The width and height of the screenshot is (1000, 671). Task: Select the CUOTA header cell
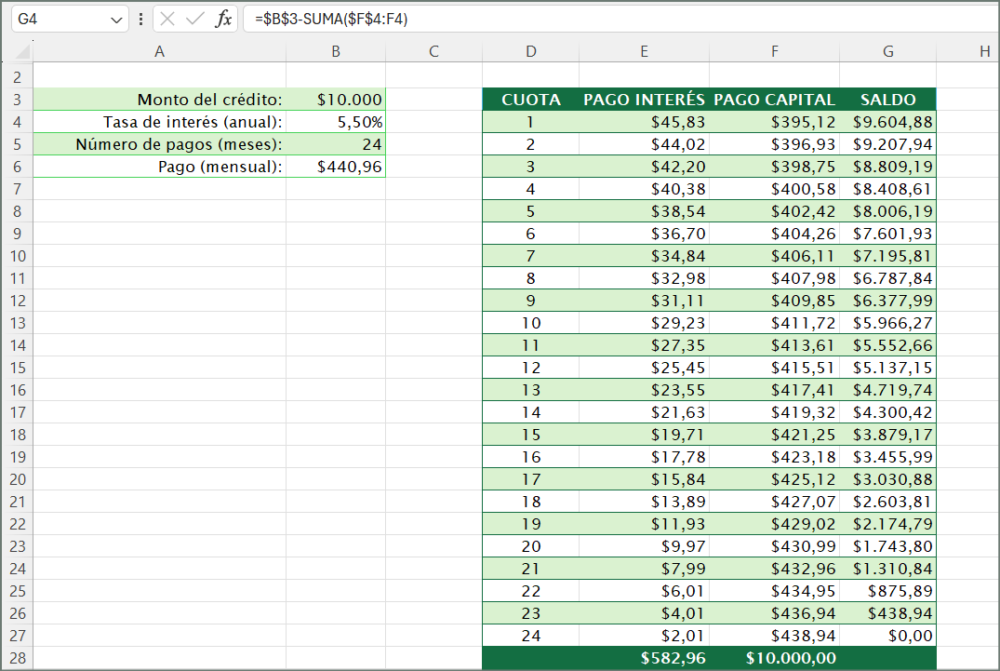[531, 99]
